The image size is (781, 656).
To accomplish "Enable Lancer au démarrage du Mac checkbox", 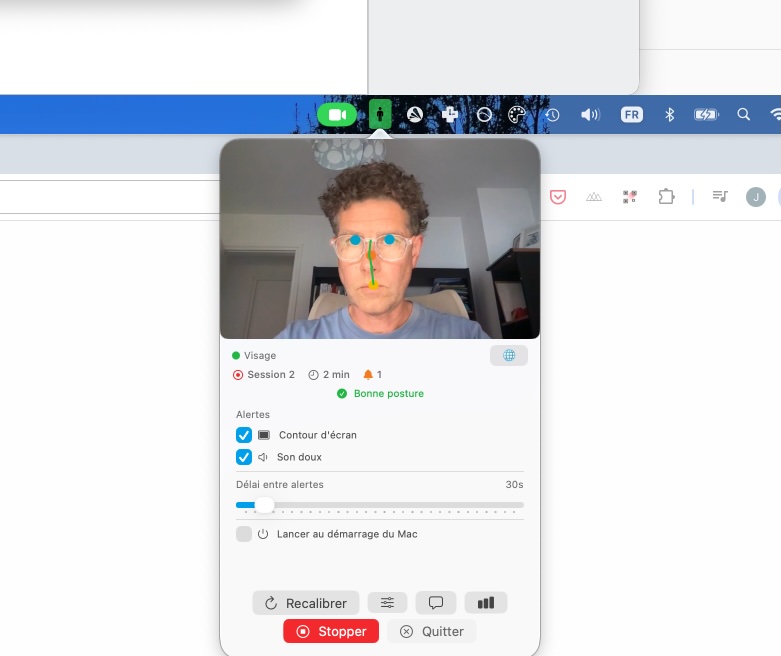I will tap(244, 534).
